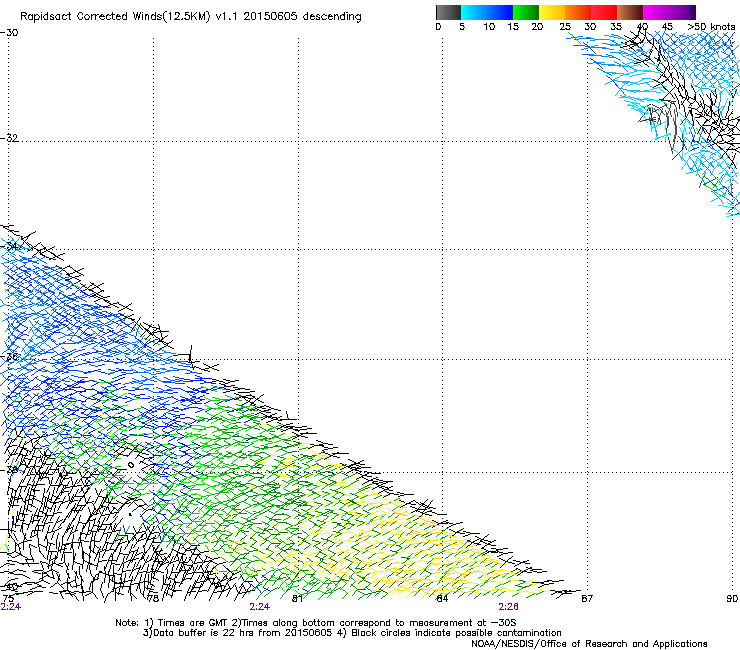Click the 'Rapidscat Corrected Winds(12.5KM)' title text

115,17
